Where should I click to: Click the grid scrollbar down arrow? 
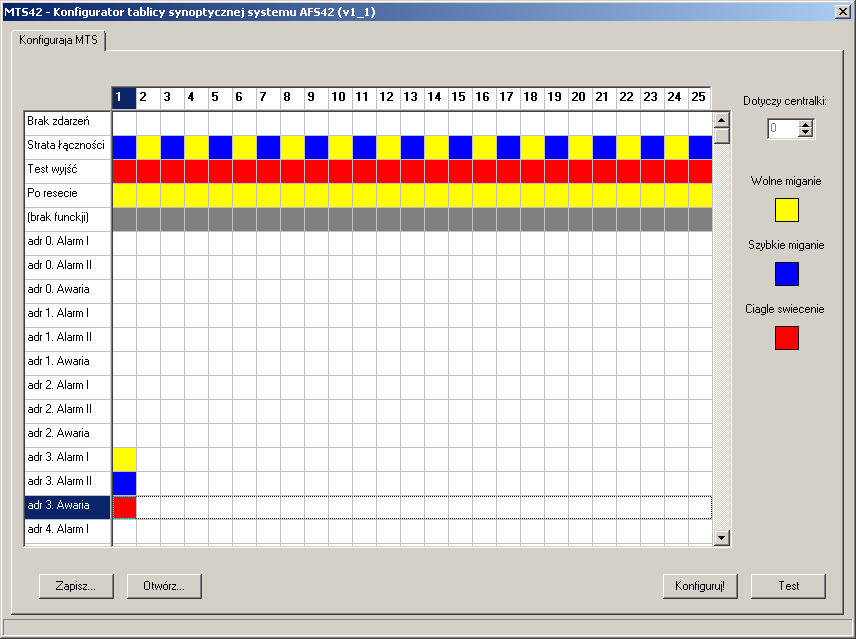722,538
